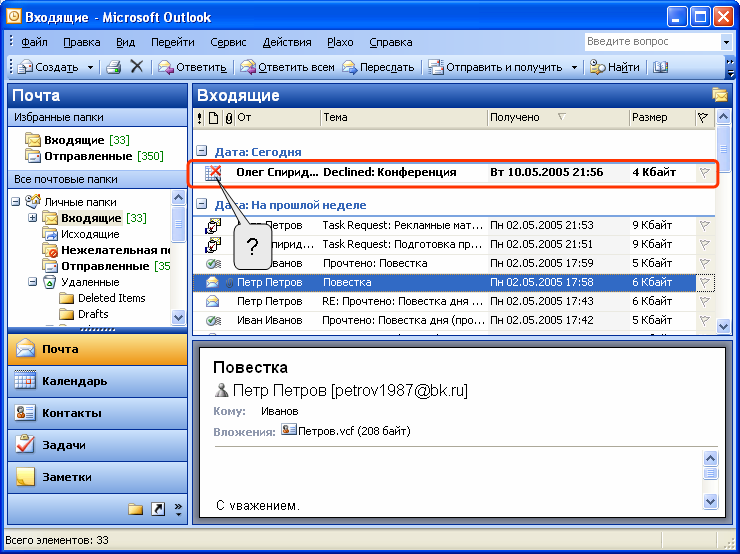This screenshot has height=554, width=740.
Task: Click the Delete X icon in toolbar
Action: tap(136, 67)
